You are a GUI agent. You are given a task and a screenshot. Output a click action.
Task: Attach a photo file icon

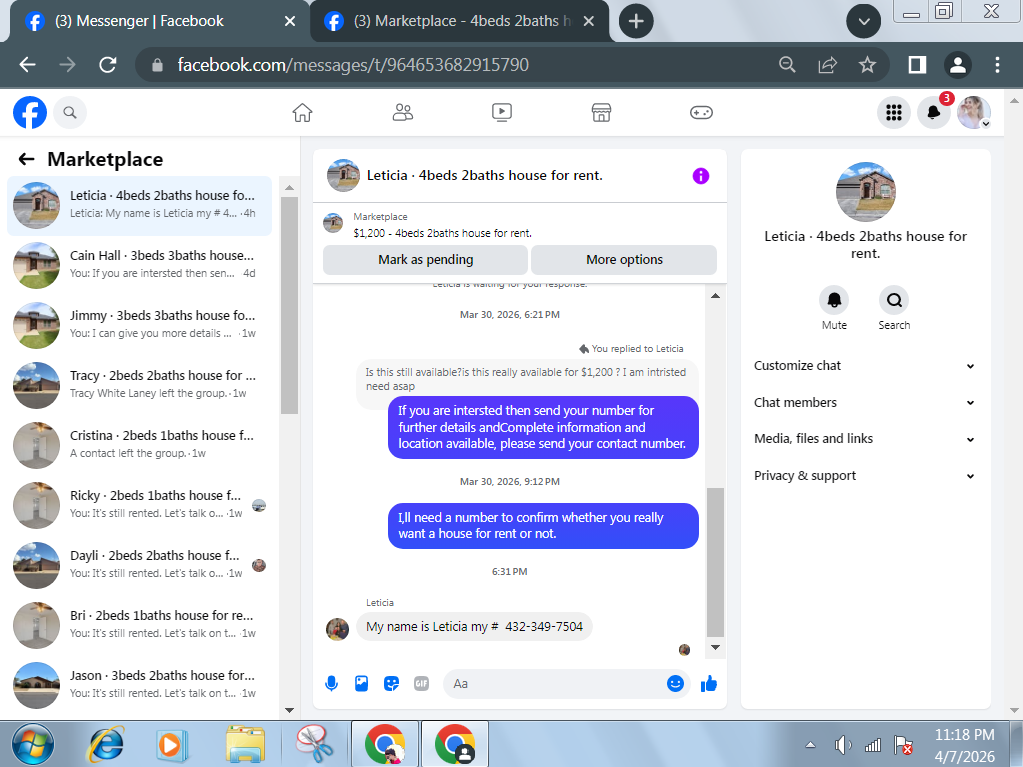tap(361, 684)
